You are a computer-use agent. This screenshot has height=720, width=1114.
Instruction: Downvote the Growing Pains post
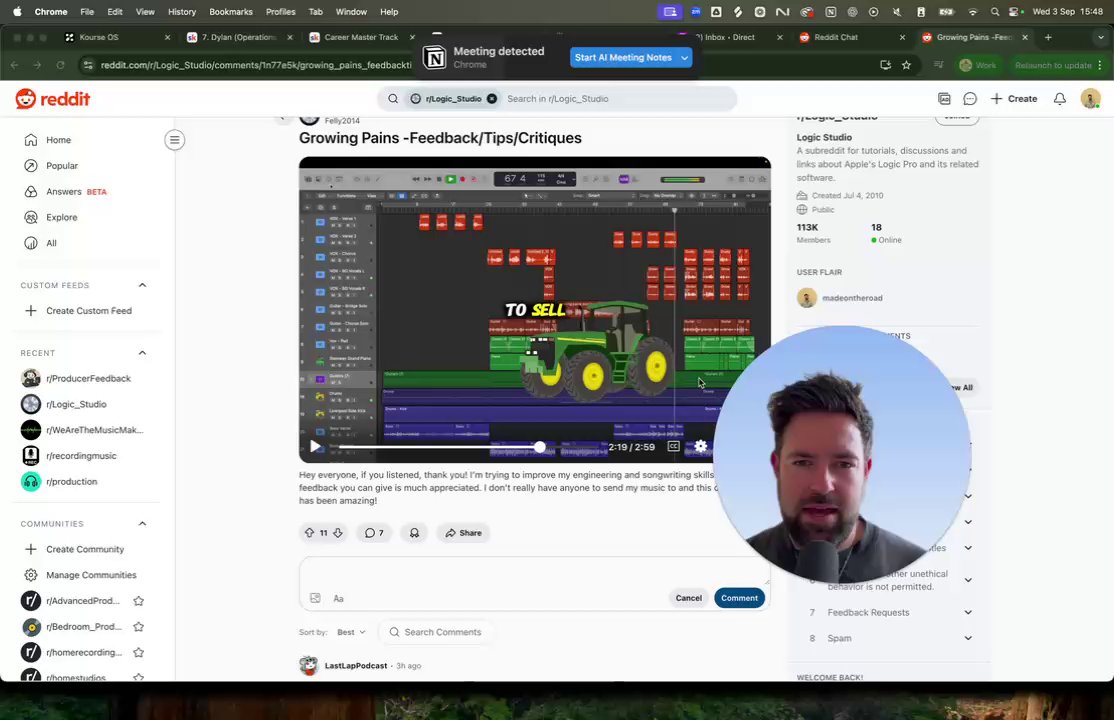[x=338, y=532]
